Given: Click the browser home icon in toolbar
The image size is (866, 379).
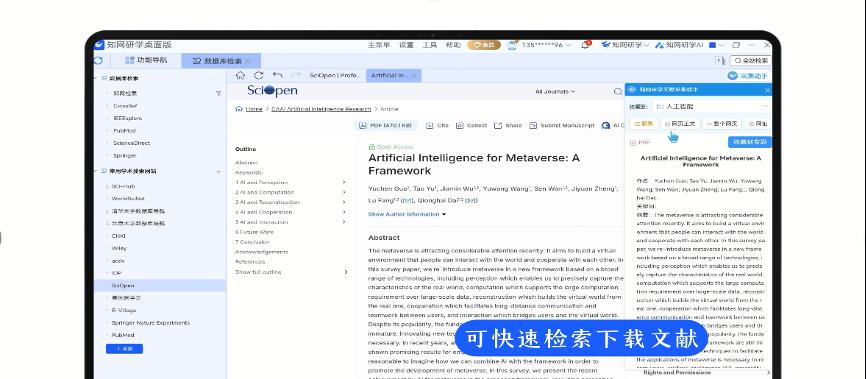Looking at the screenshot, I should click(x=240, y=75).
